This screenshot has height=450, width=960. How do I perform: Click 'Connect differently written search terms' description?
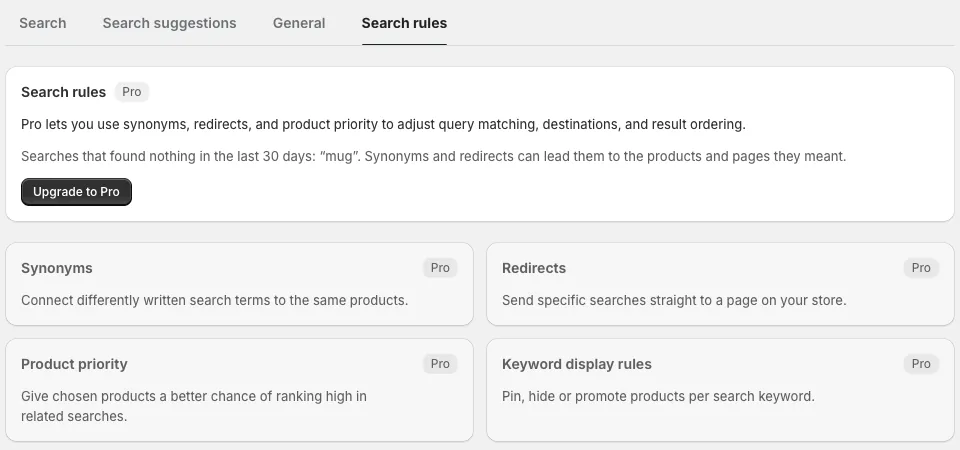tap(214, 301)
